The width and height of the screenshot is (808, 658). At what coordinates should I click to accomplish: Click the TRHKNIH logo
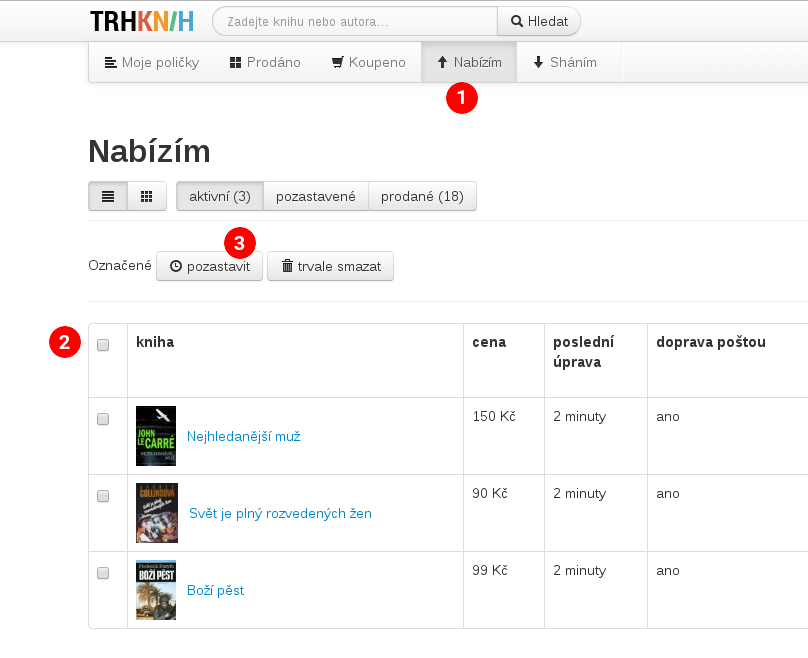point(141,21)
